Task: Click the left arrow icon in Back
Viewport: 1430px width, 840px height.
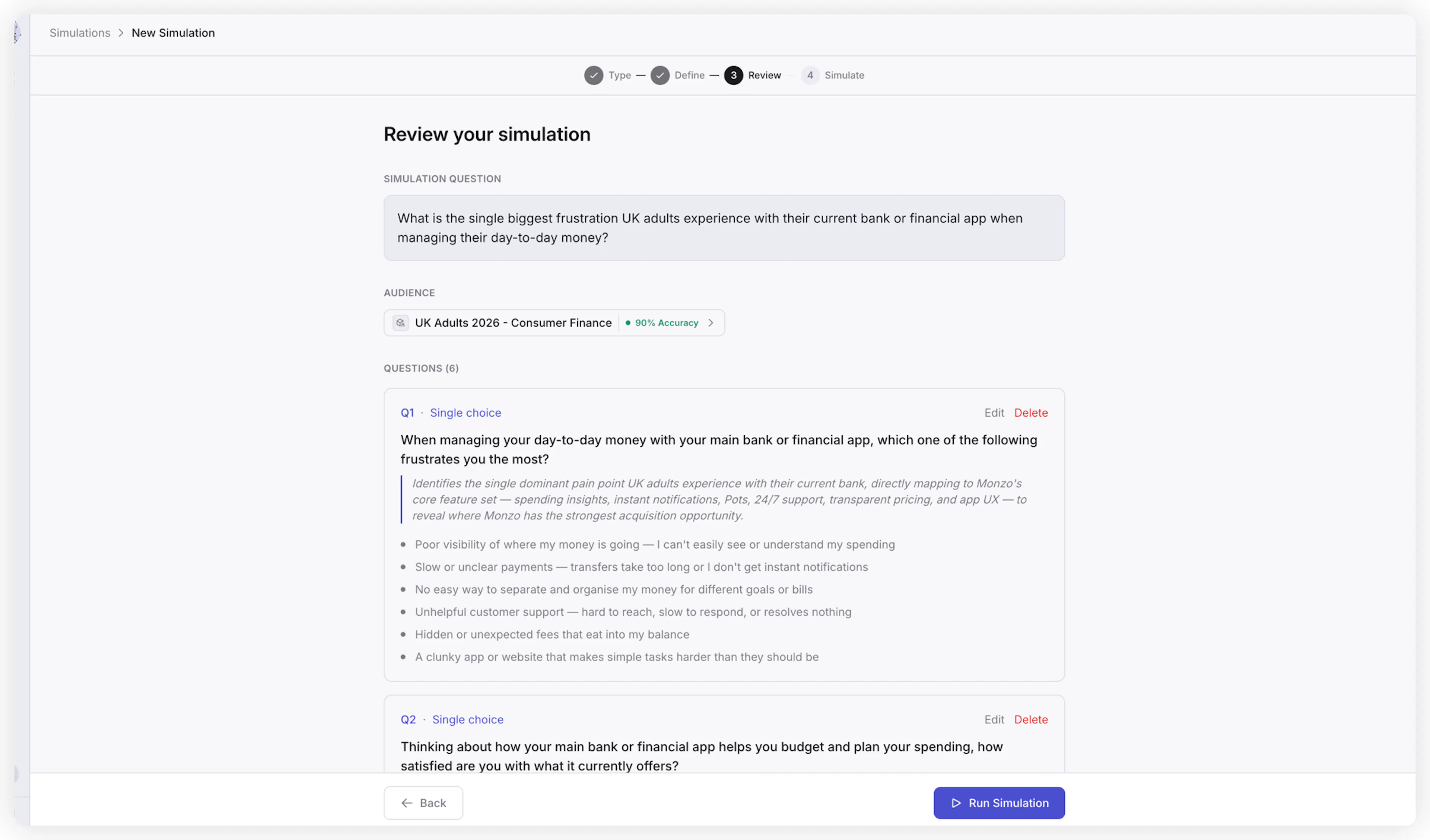Action: coord(407,803)
